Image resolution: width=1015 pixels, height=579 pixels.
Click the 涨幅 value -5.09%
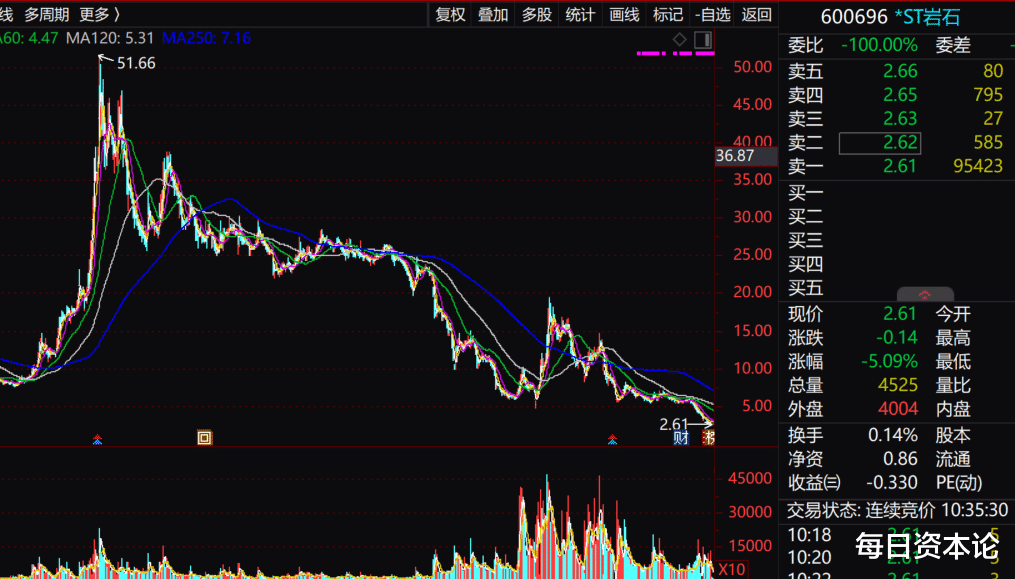(889, 361)
